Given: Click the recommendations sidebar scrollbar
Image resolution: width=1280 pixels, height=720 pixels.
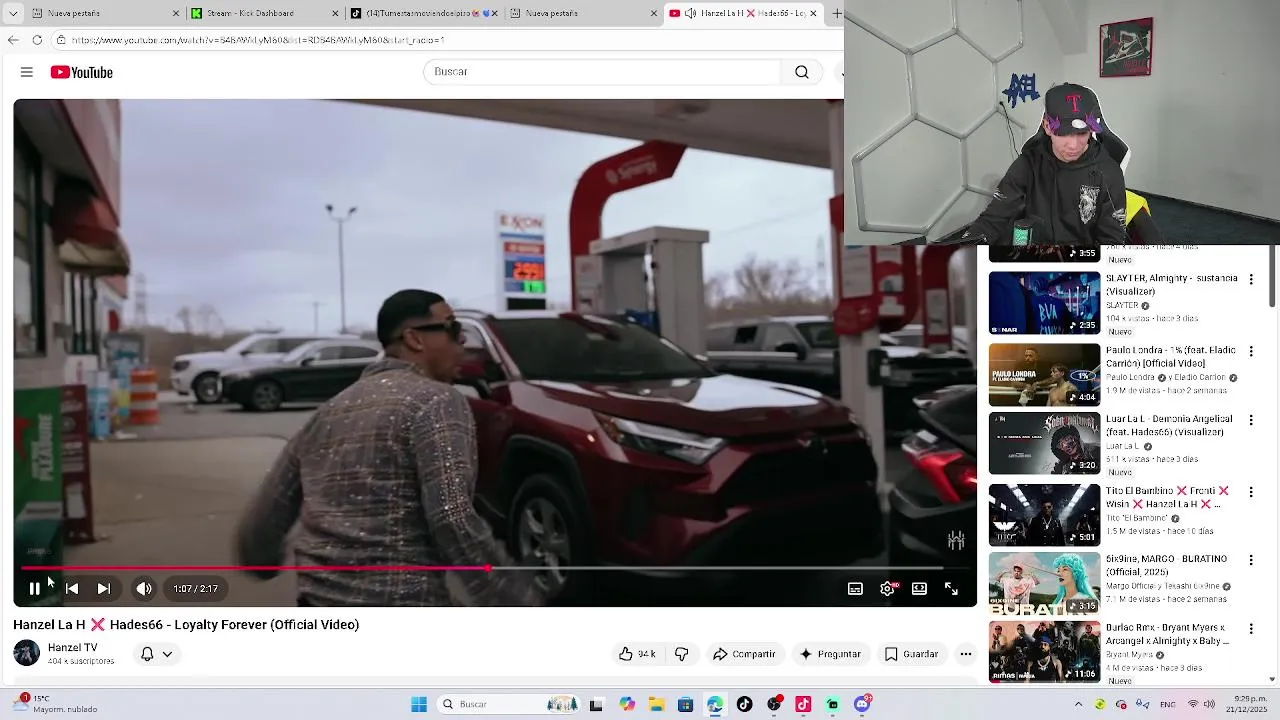Looking at the screenshot, I should pos(1273,276).
